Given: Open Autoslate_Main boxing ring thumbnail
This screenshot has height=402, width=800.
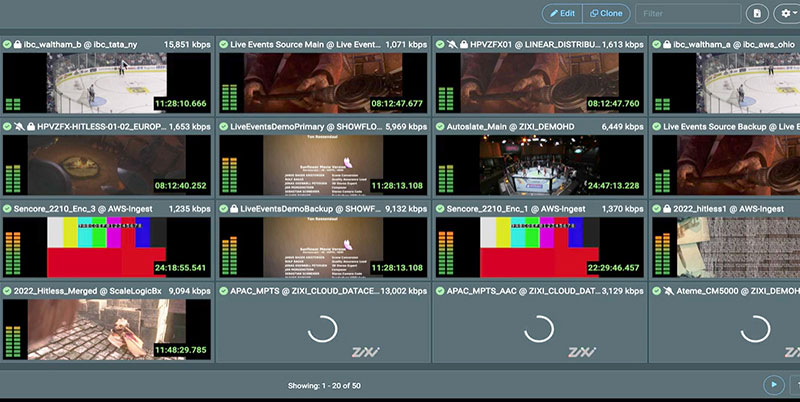Looking at the screenshot, I should pyautogui.click(x=539, y=165).
